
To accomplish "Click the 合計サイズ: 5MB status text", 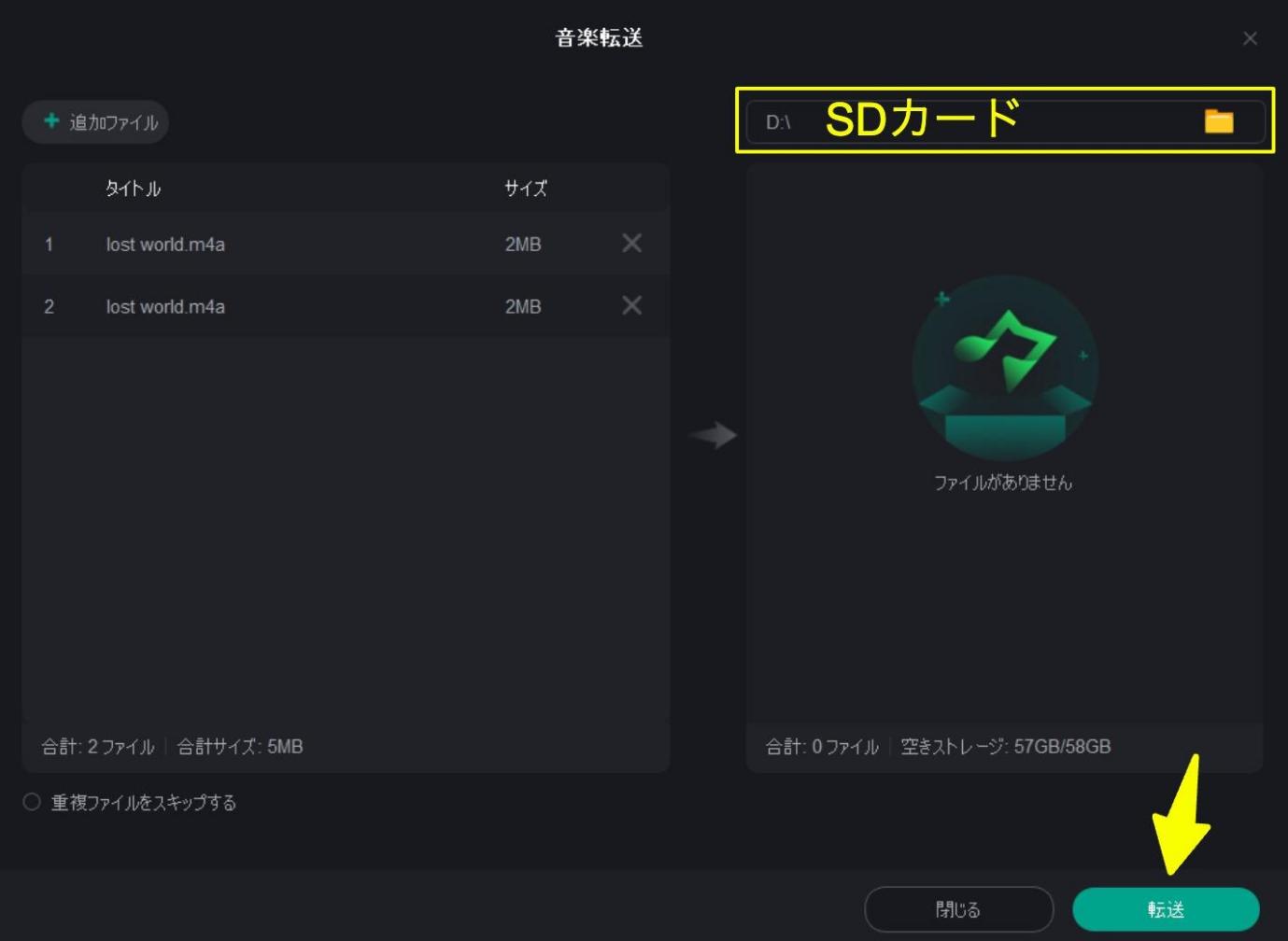I will 240,747.
